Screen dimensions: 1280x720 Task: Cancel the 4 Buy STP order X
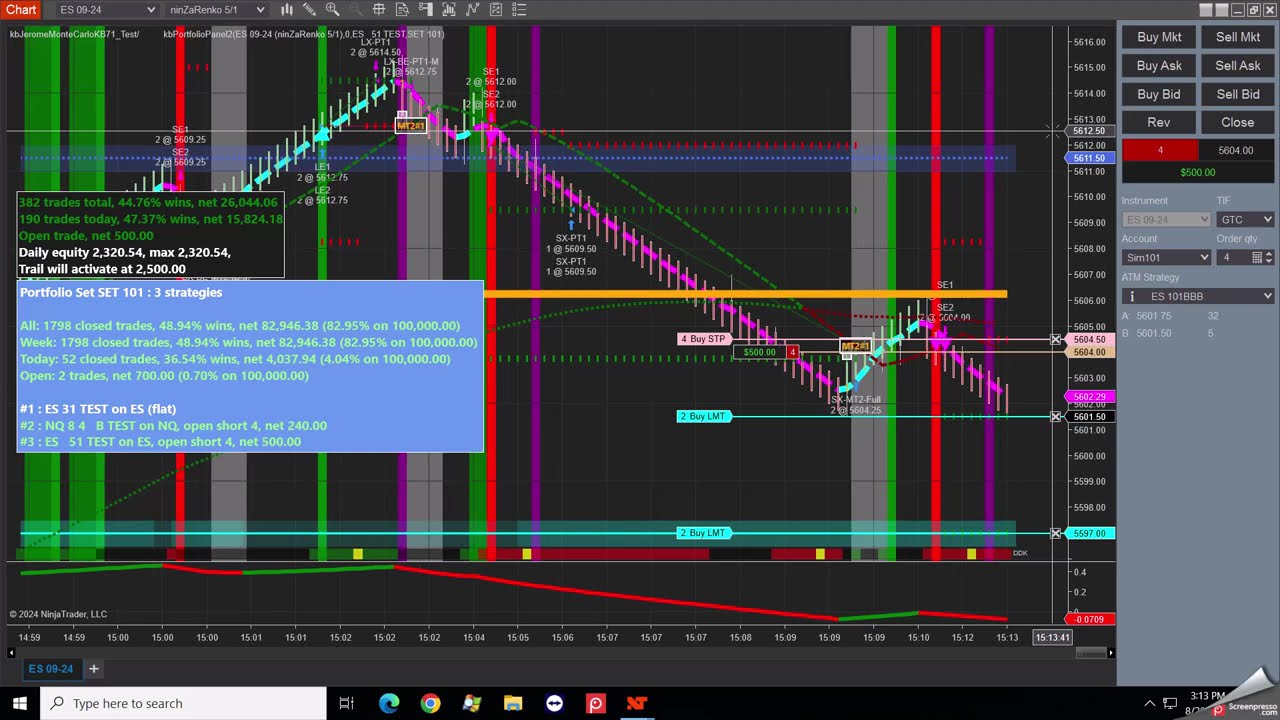(x=1056, y=340)
